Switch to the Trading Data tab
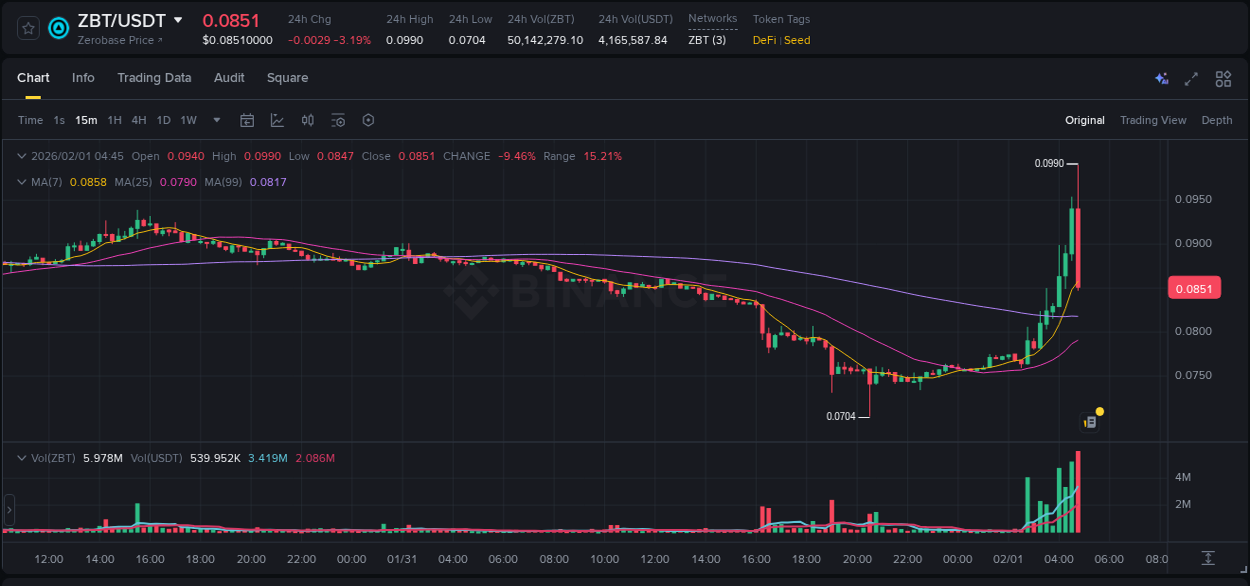The height and width of the screenshot is (586, 1250). point(154,78)
